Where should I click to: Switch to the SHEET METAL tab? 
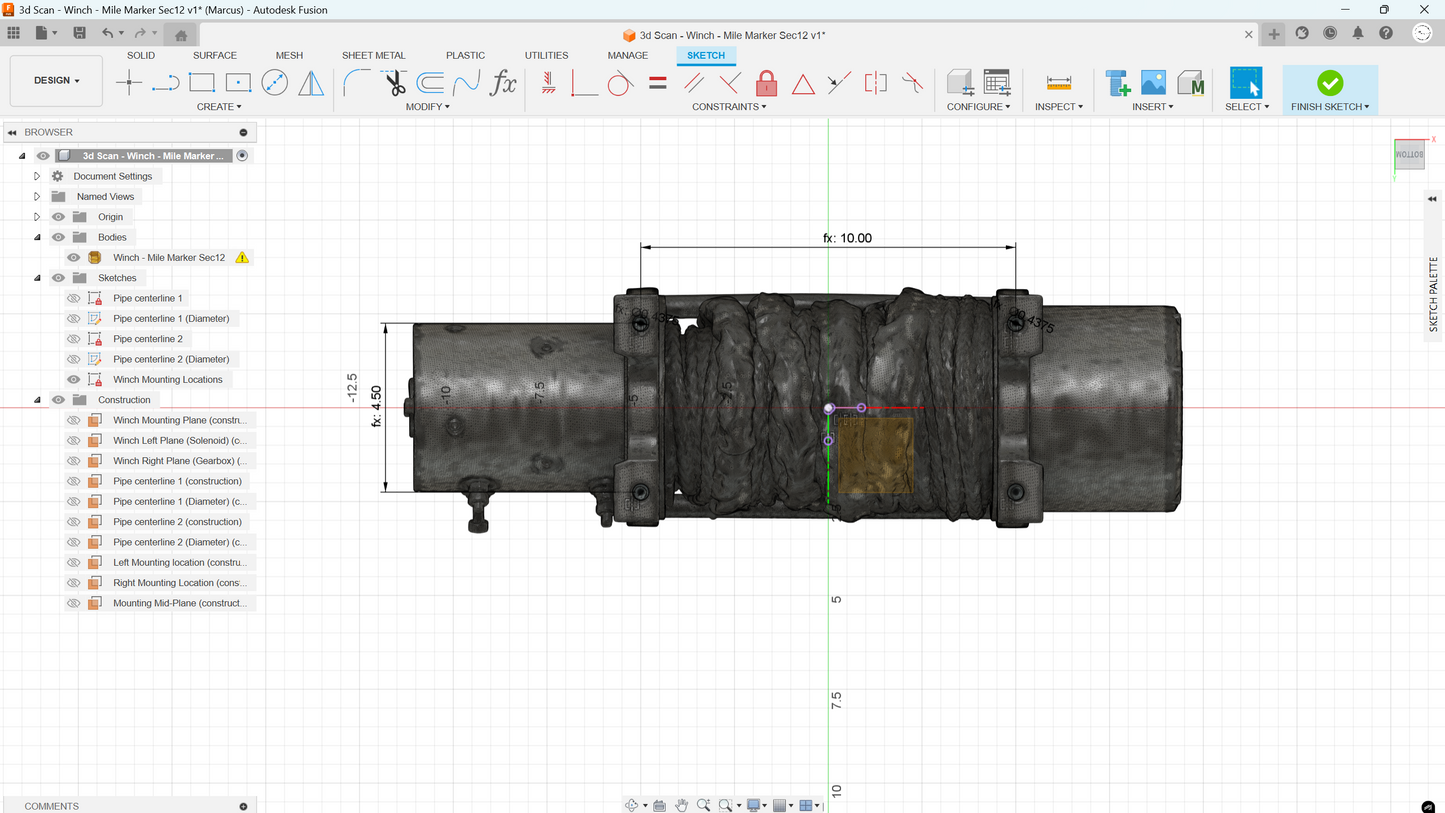pyautogui.click(x=373, y=55)
